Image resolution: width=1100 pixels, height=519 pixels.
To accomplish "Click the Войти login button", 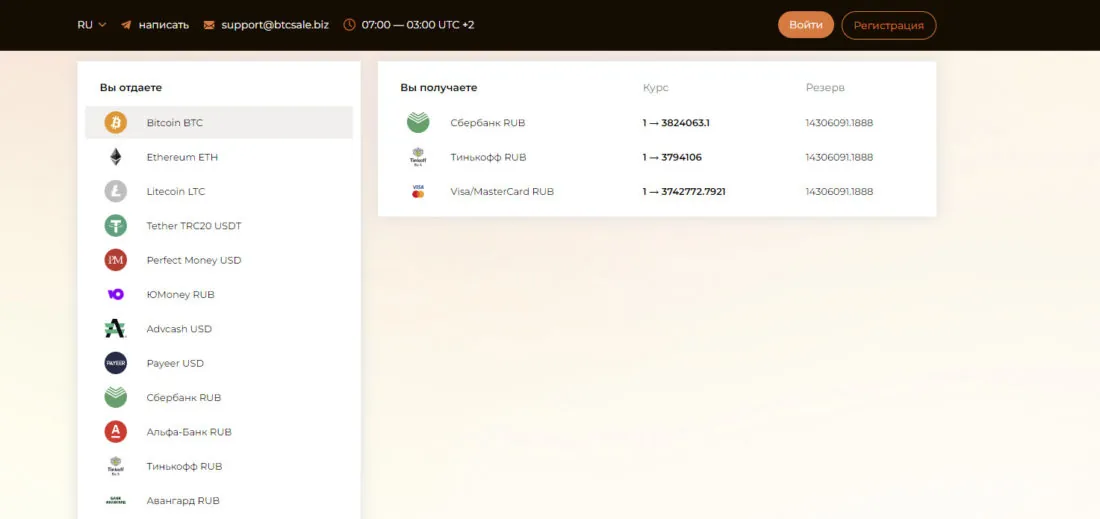I will tap(805, 25).
